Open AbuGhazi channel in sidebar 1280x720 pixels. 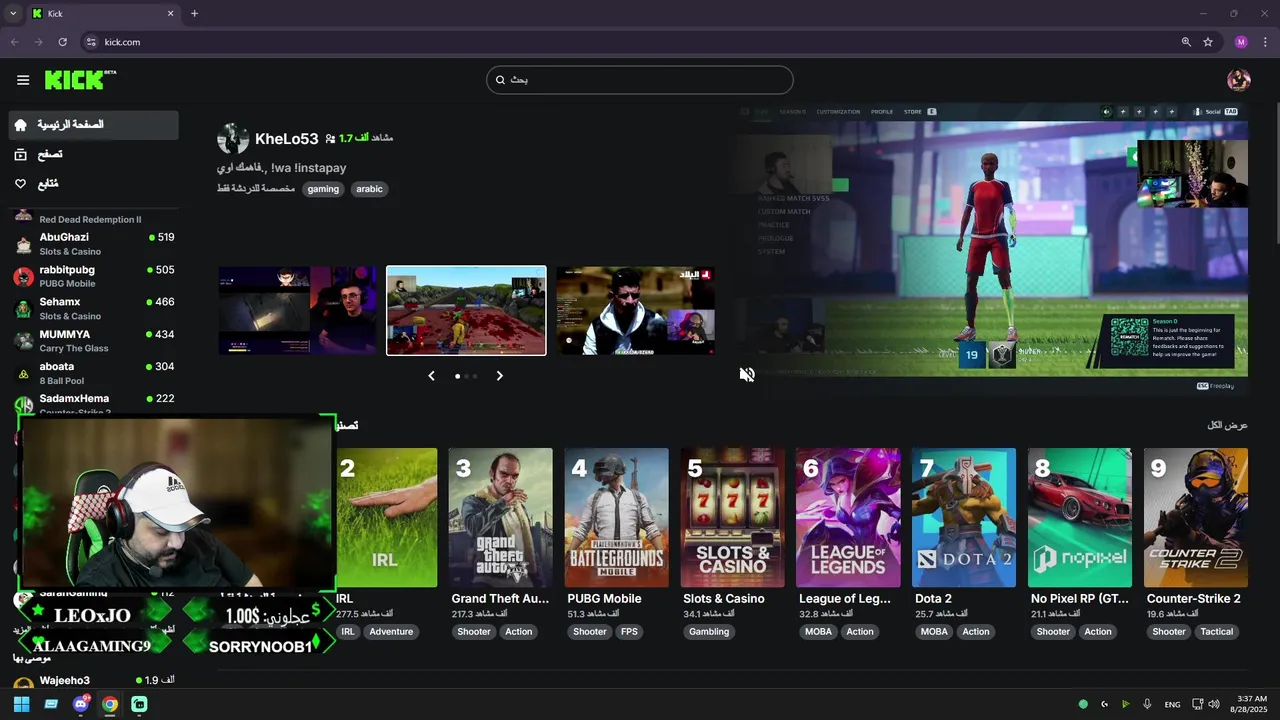(93, 244)
